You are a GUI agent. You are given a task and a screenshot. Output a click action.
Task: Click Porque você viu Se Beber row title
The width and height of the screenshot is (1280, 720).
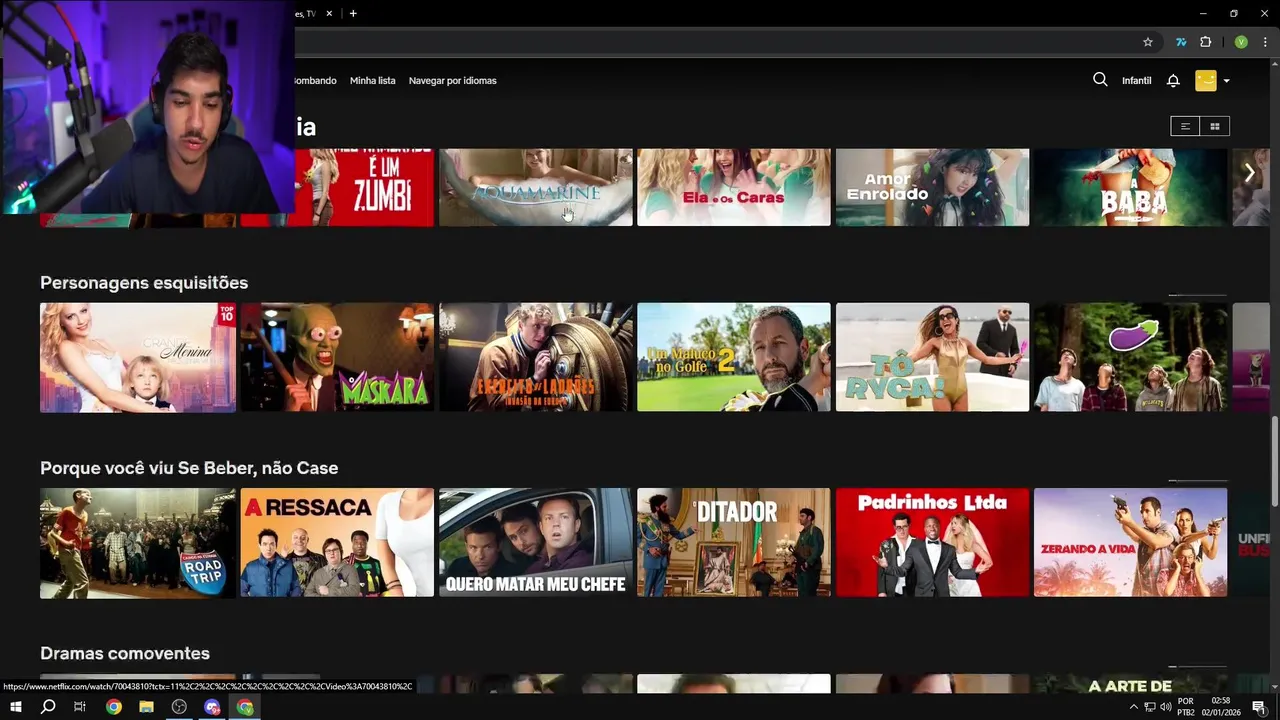click(189, 468)
